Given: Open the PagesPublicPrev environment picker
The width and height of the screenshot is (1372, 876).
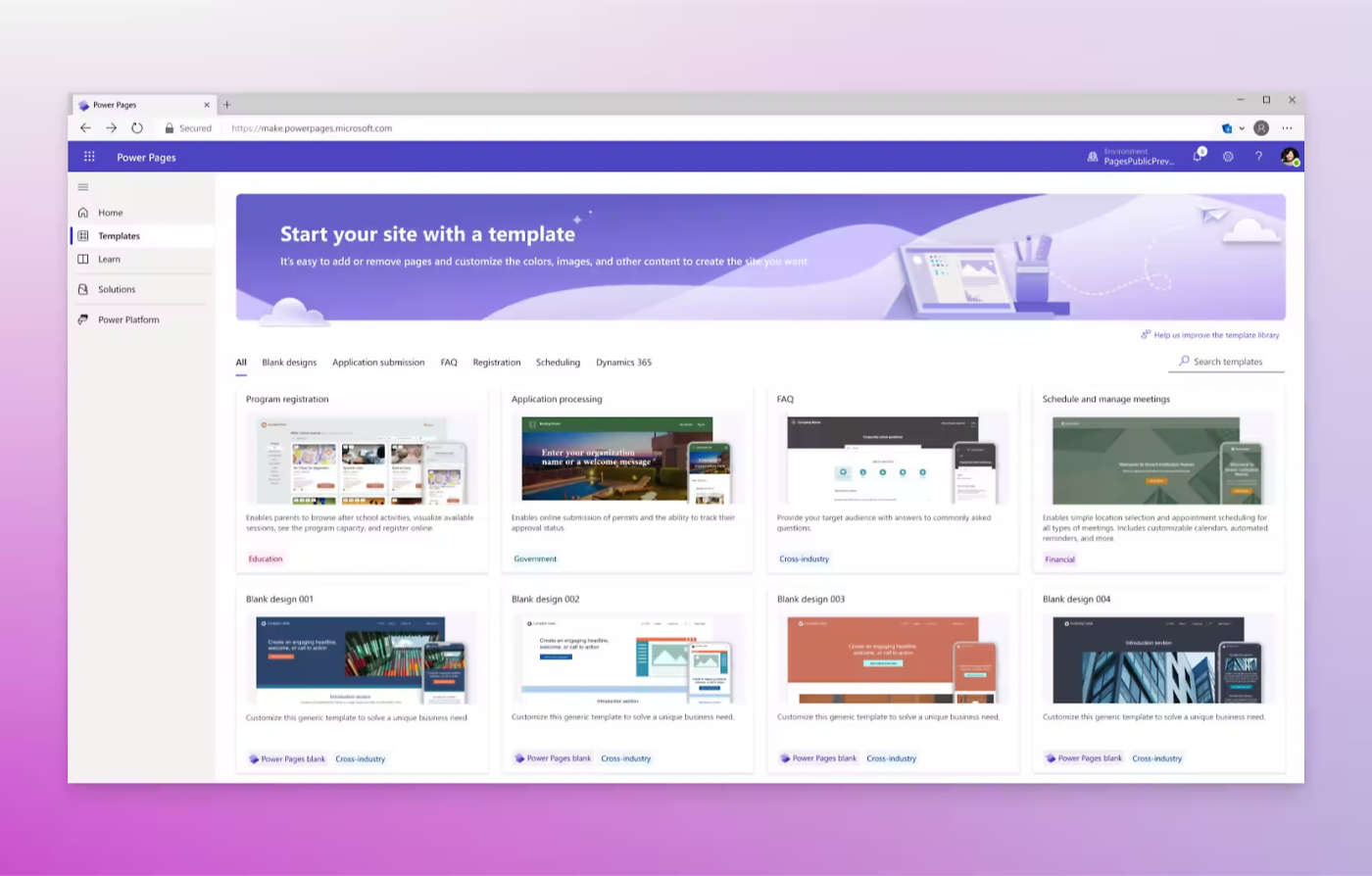Looking at the screenshot, I should pos(1138,157).
